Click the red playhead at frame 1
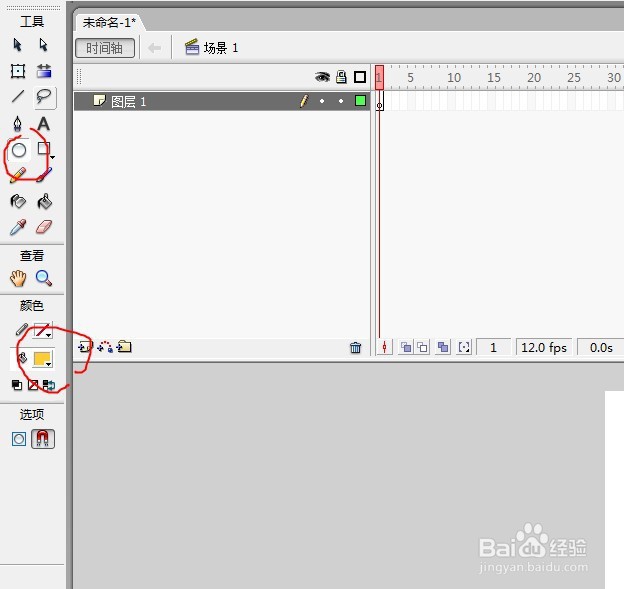Viewport: 624px width, 589px height. [x=379, y=77]
